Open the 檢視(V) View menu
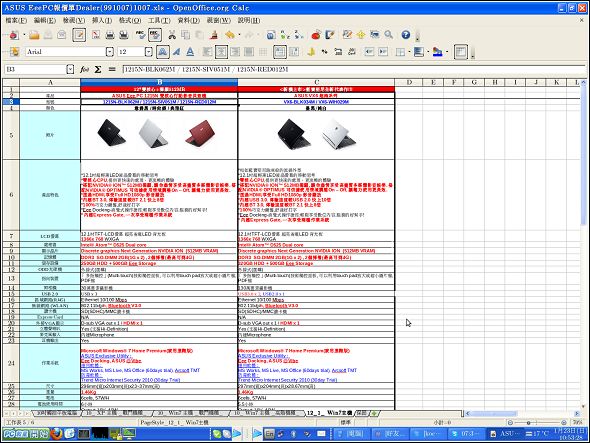The height and width of the screenshot is (443, 590). tap(74, 20)
